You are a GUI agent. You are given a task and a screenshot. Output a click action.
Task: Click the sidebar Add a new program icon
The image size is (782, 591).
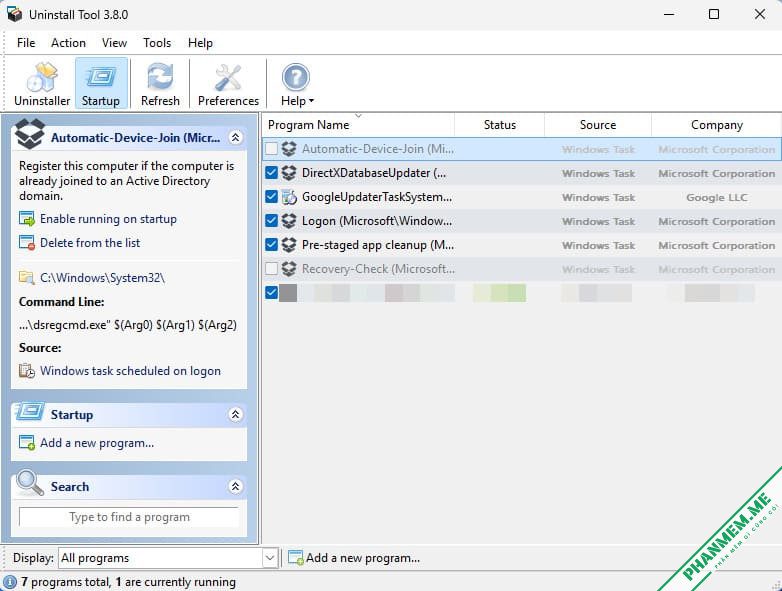point(26,442)
